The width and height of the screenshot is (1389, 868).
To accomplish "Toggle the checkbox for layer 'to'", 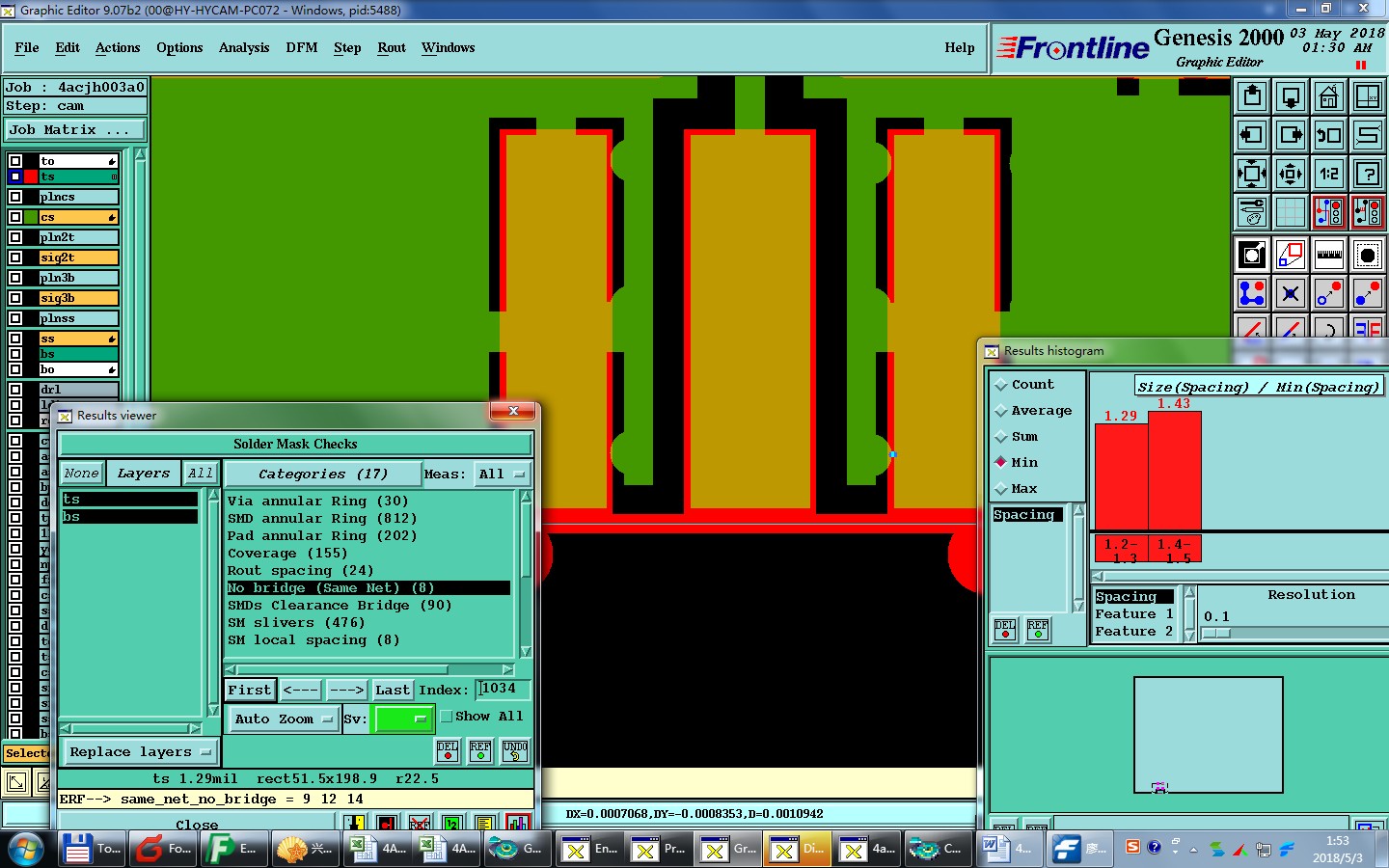I will (x=15, y=161).
